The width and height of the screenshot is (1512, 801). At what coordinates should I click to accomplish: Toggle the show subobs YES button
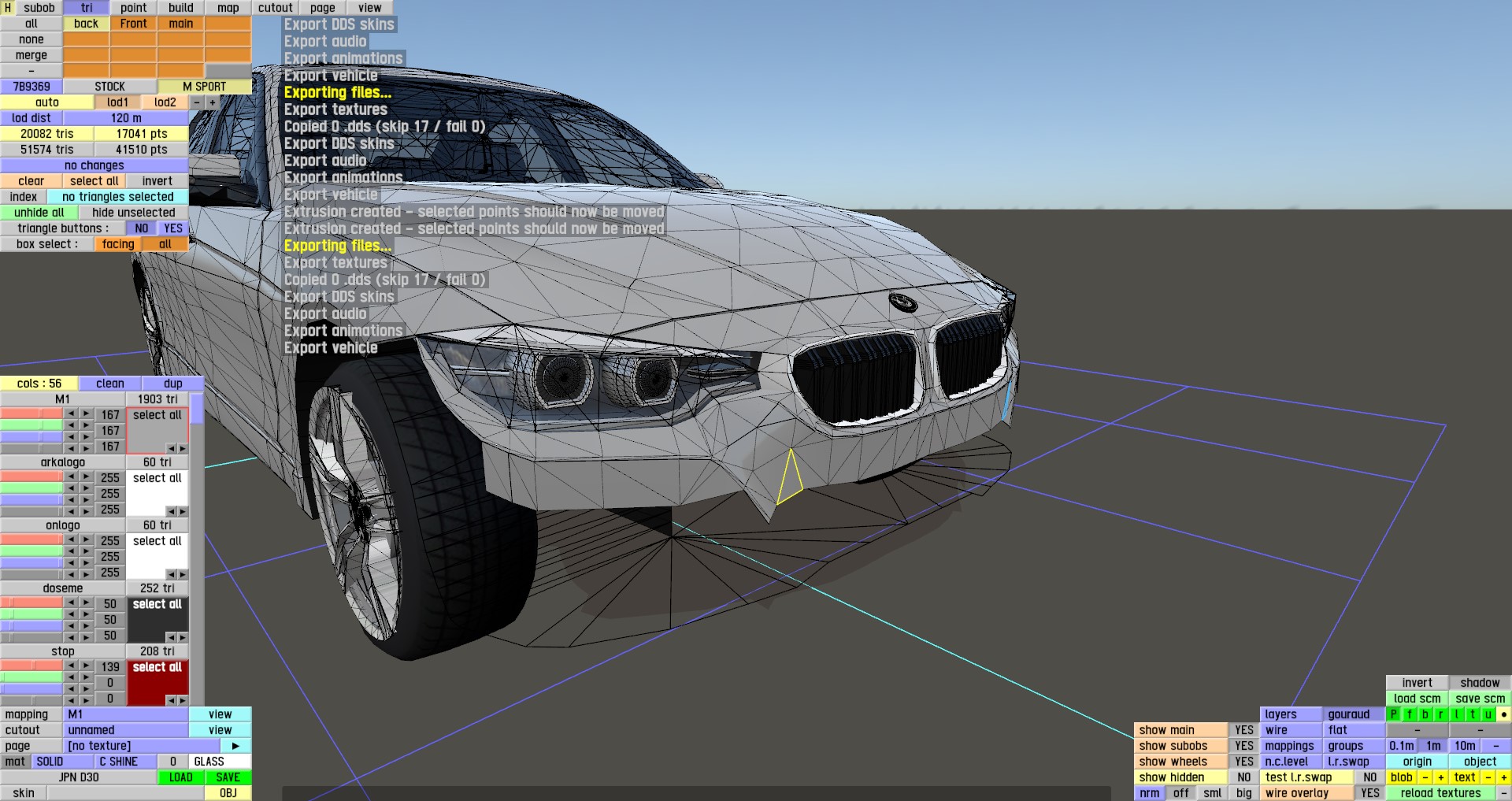point(1244,746)
